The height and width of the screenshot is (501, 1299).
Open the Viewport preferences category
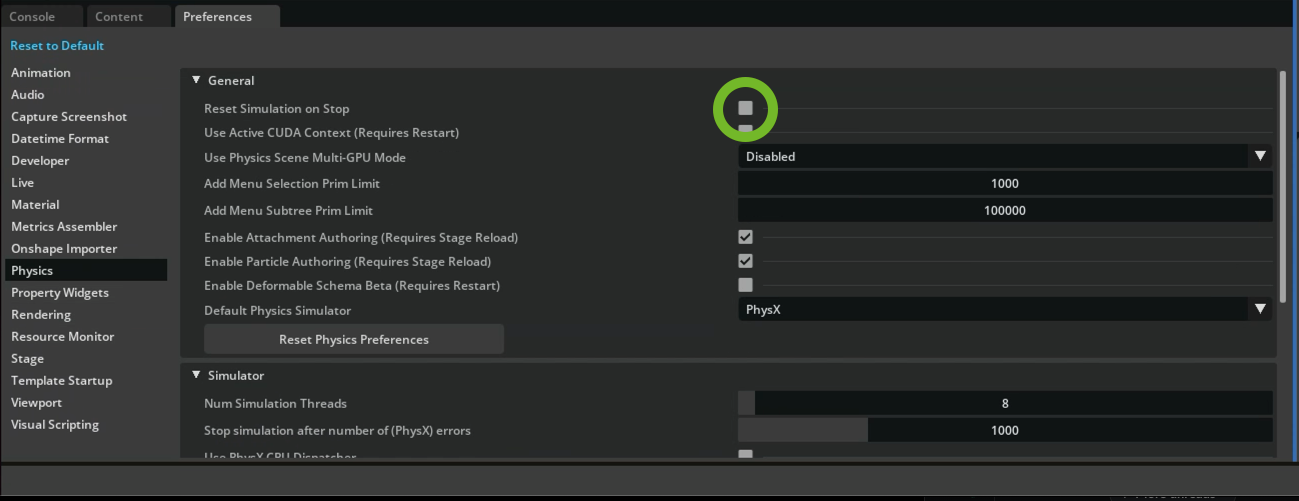click(37, 403)
